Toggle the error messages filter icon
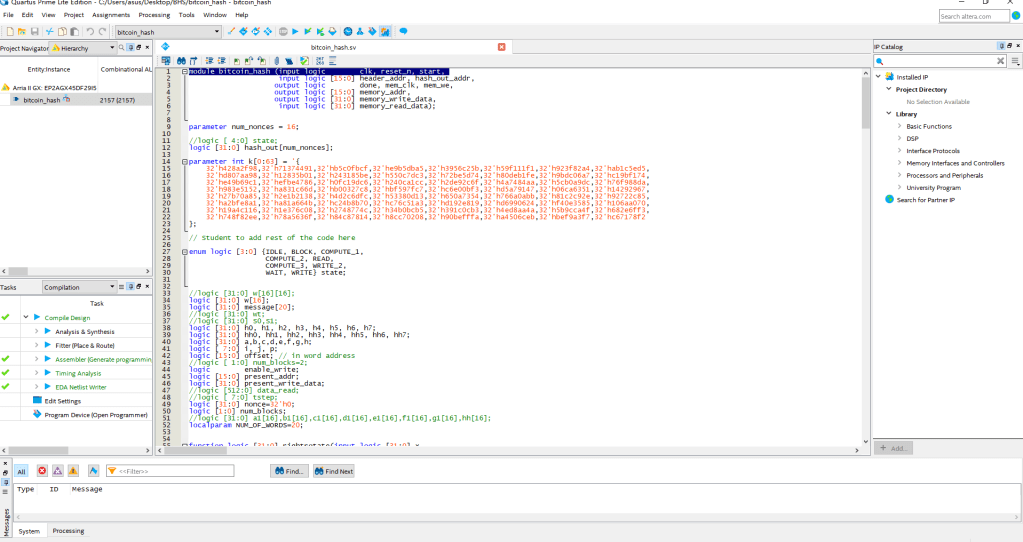Image resolution: width=1023 pixels, height=542 pixels. pos(42,471)
